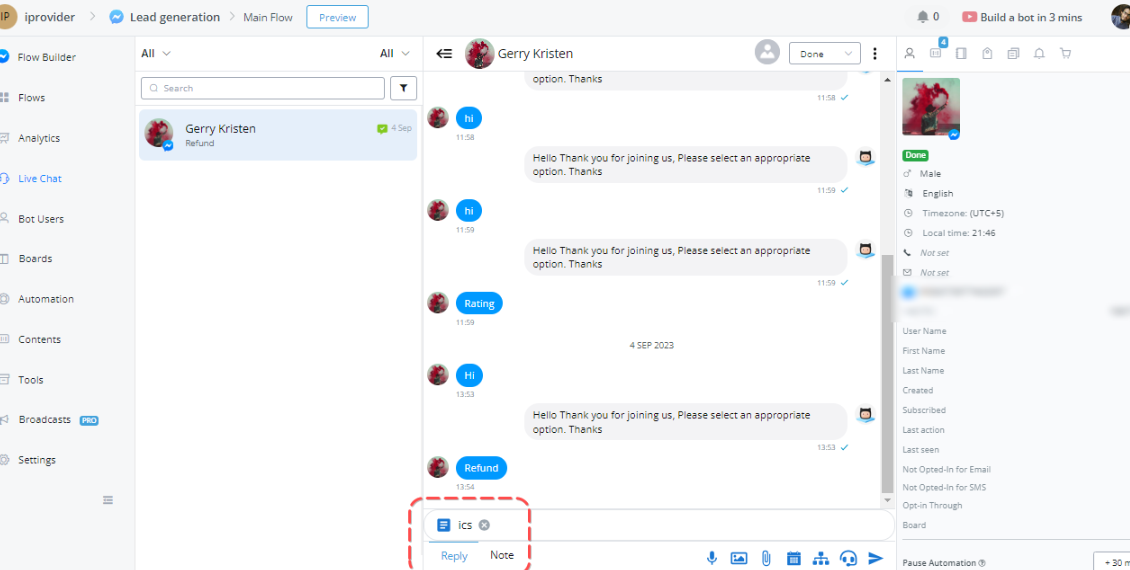Image resolution: width=1130 pixels, height=570 pixels.
Task: Click the flow hierarchy icon in reply bar
Action: [821, 558]
